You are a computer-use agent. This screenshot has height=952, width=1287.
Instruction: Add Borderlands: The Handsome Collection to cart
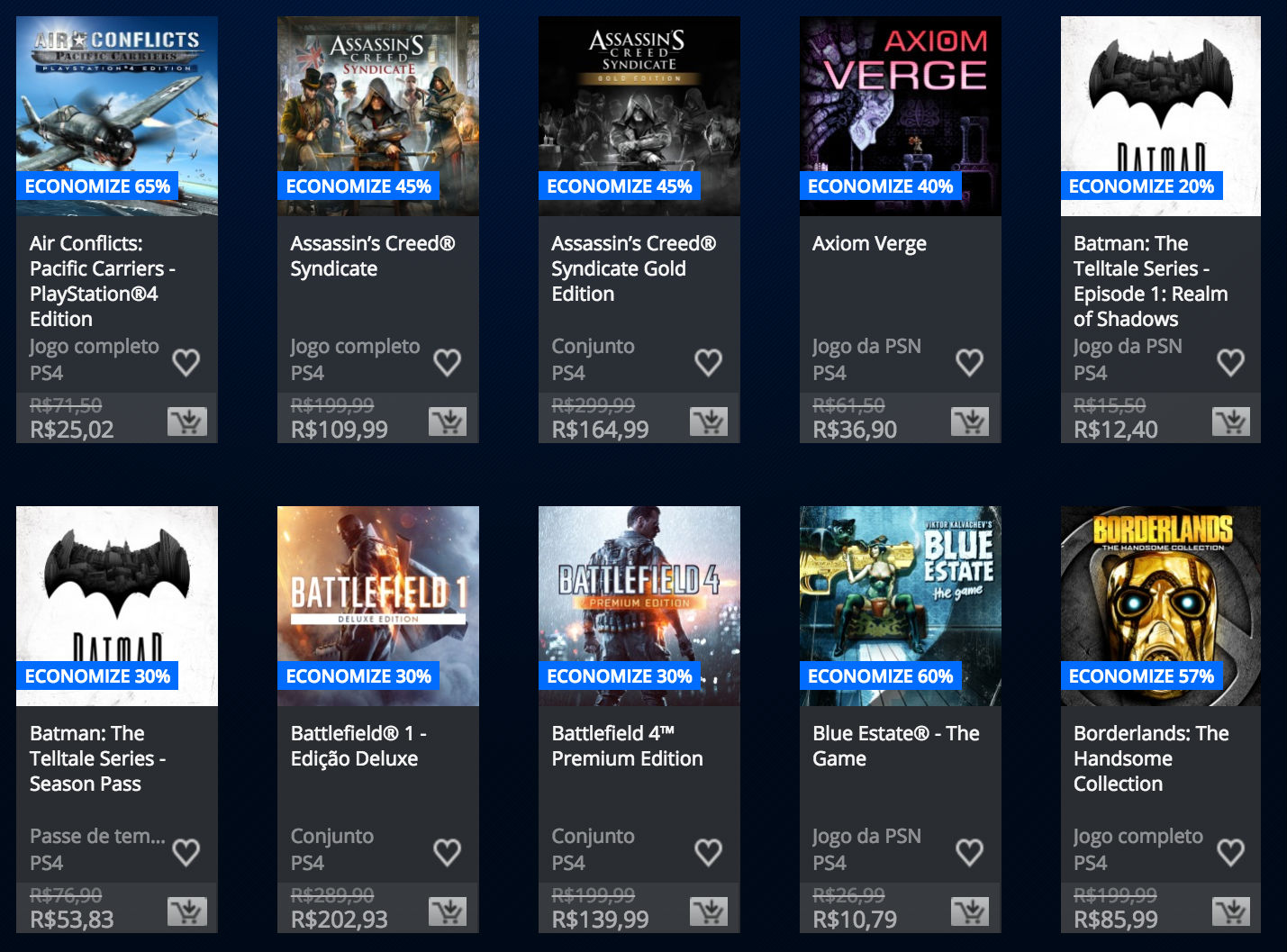click(x=1231, y=911)
